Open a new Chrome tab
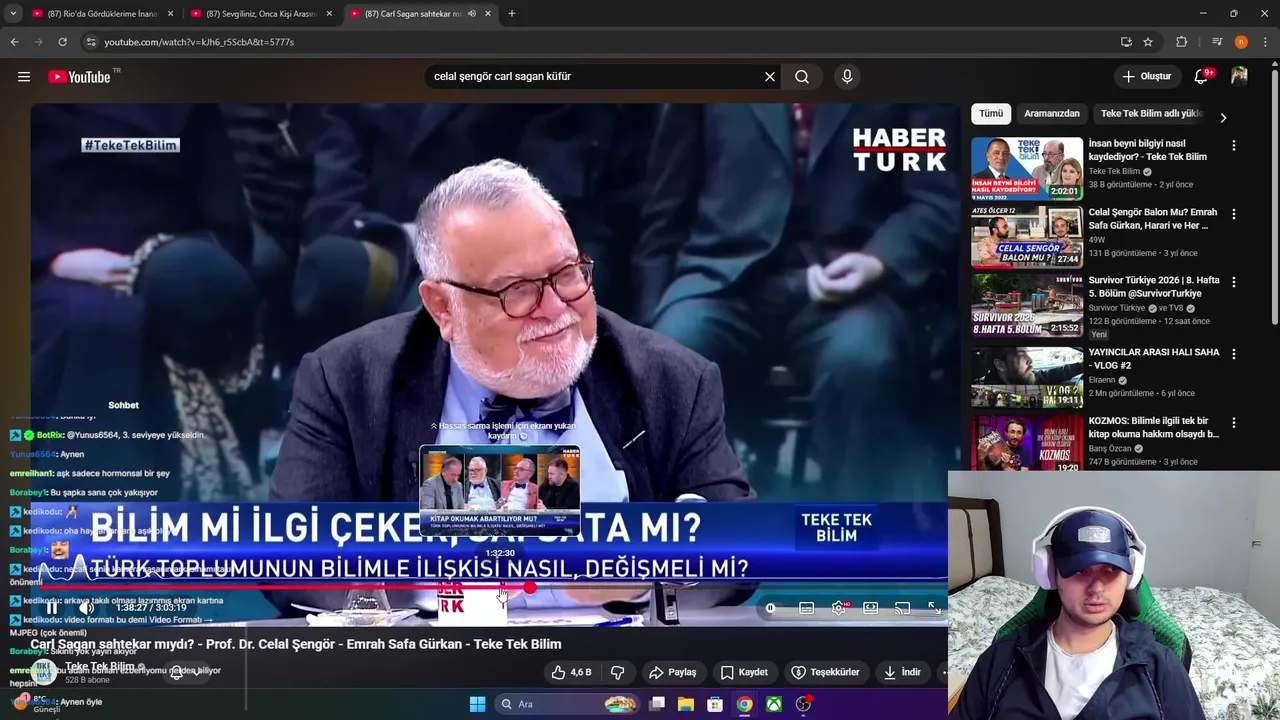The width and height of the screenshot is (1280, 720). tap(512, 14)
